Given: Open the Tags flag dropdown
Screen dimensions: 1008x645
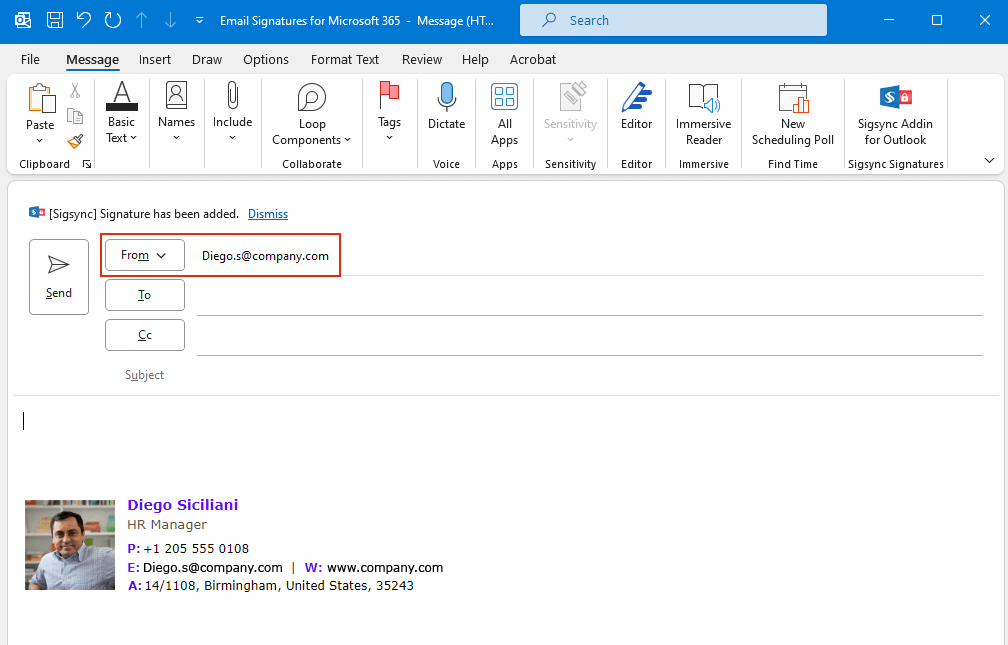Looking at the screenshot, I should click(389, 114).
